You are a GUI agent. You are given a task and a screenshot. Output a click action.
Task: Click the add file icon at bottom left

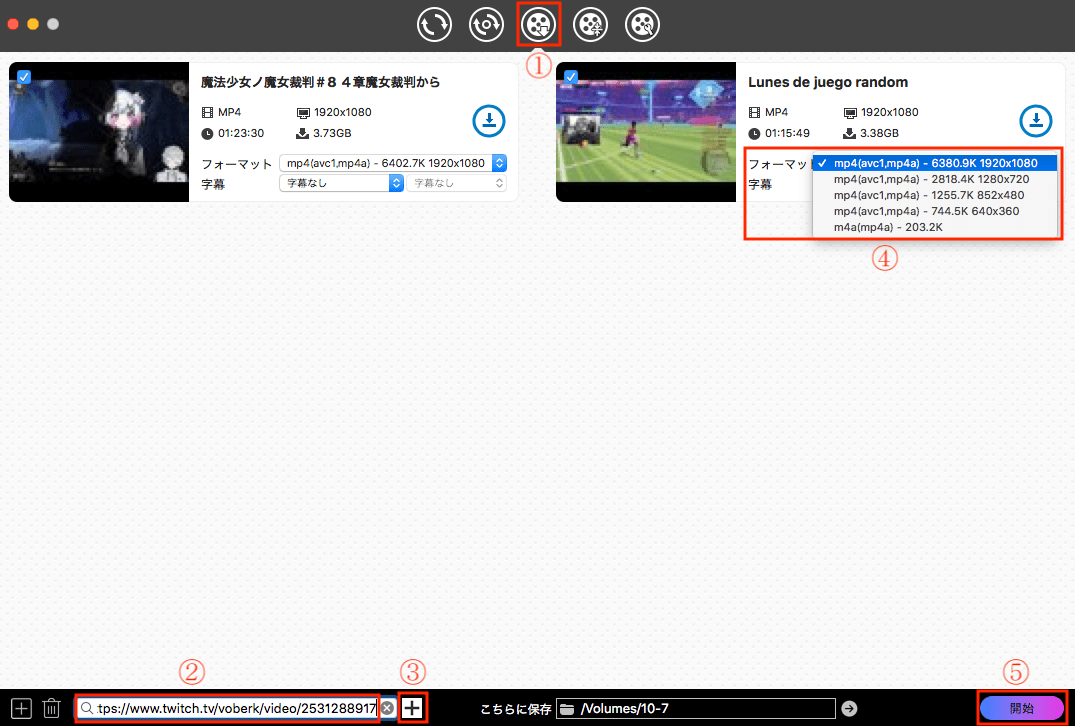tap(22, 708)
